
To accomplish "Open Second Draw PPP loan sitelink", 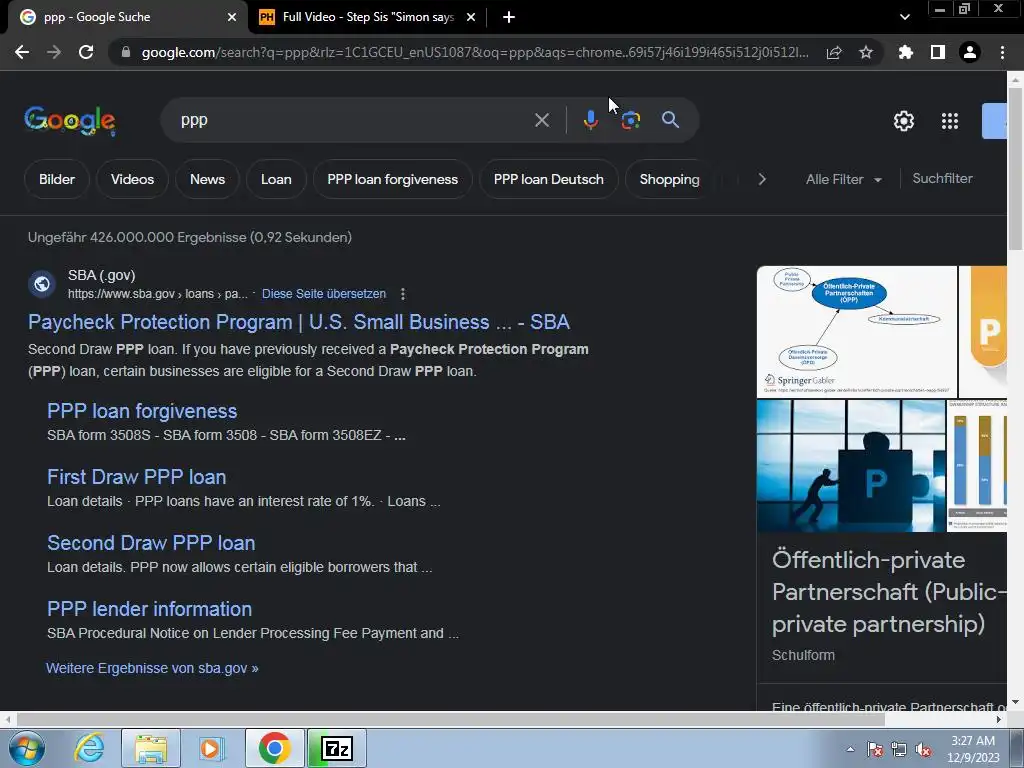I will tap(151, 543).
